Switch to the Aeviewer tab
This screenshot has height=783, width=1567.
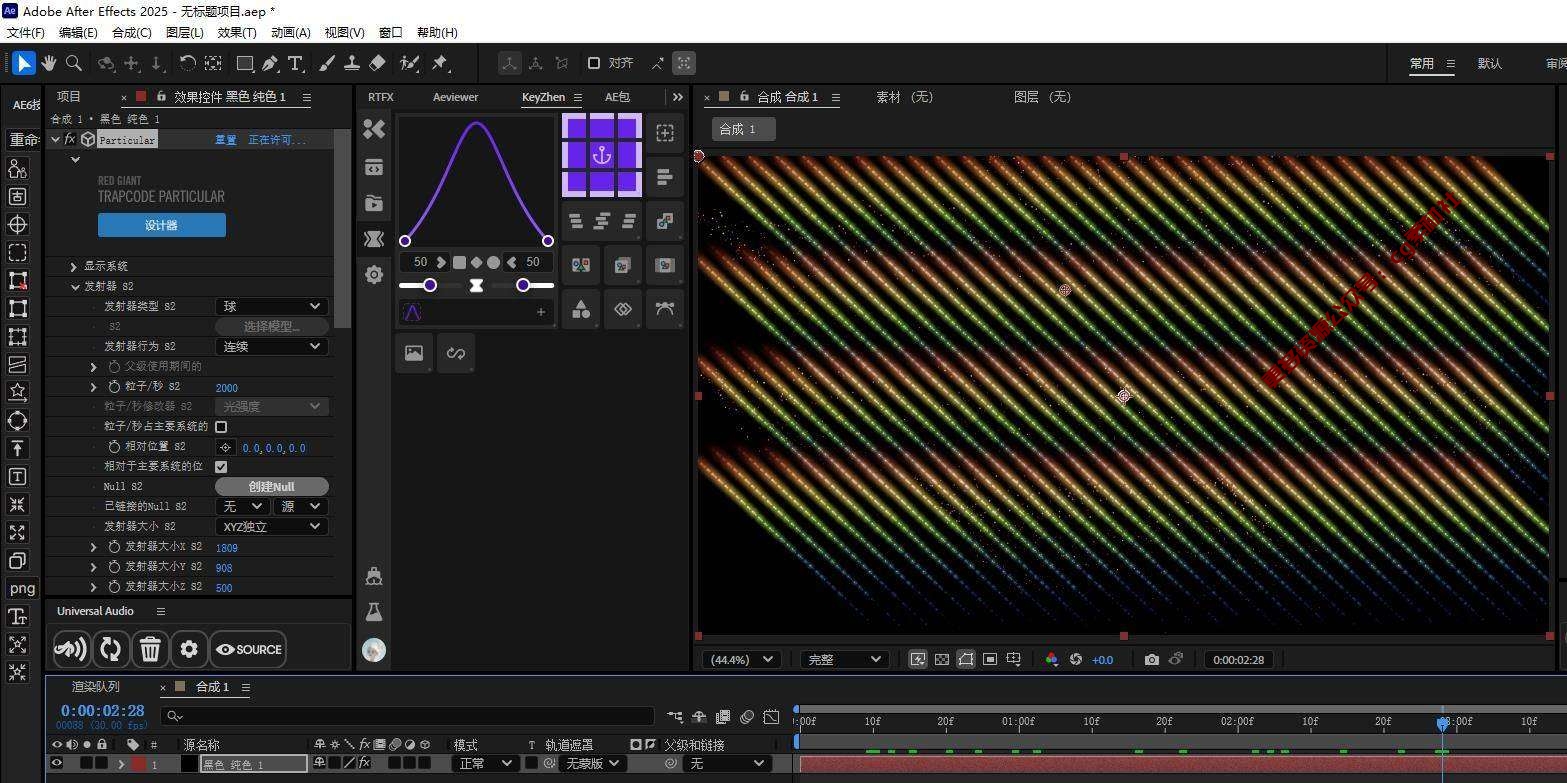(455, 97)
